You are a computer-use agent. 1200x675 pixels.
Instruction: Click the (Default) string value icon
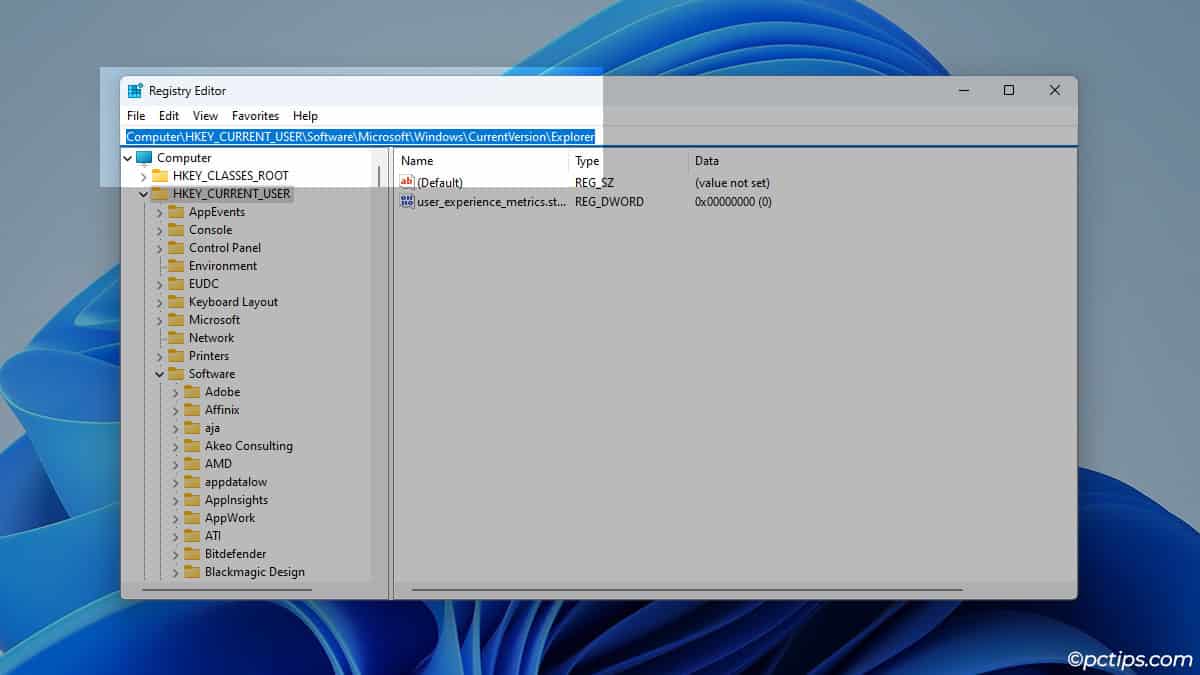(x=407, y=182)
